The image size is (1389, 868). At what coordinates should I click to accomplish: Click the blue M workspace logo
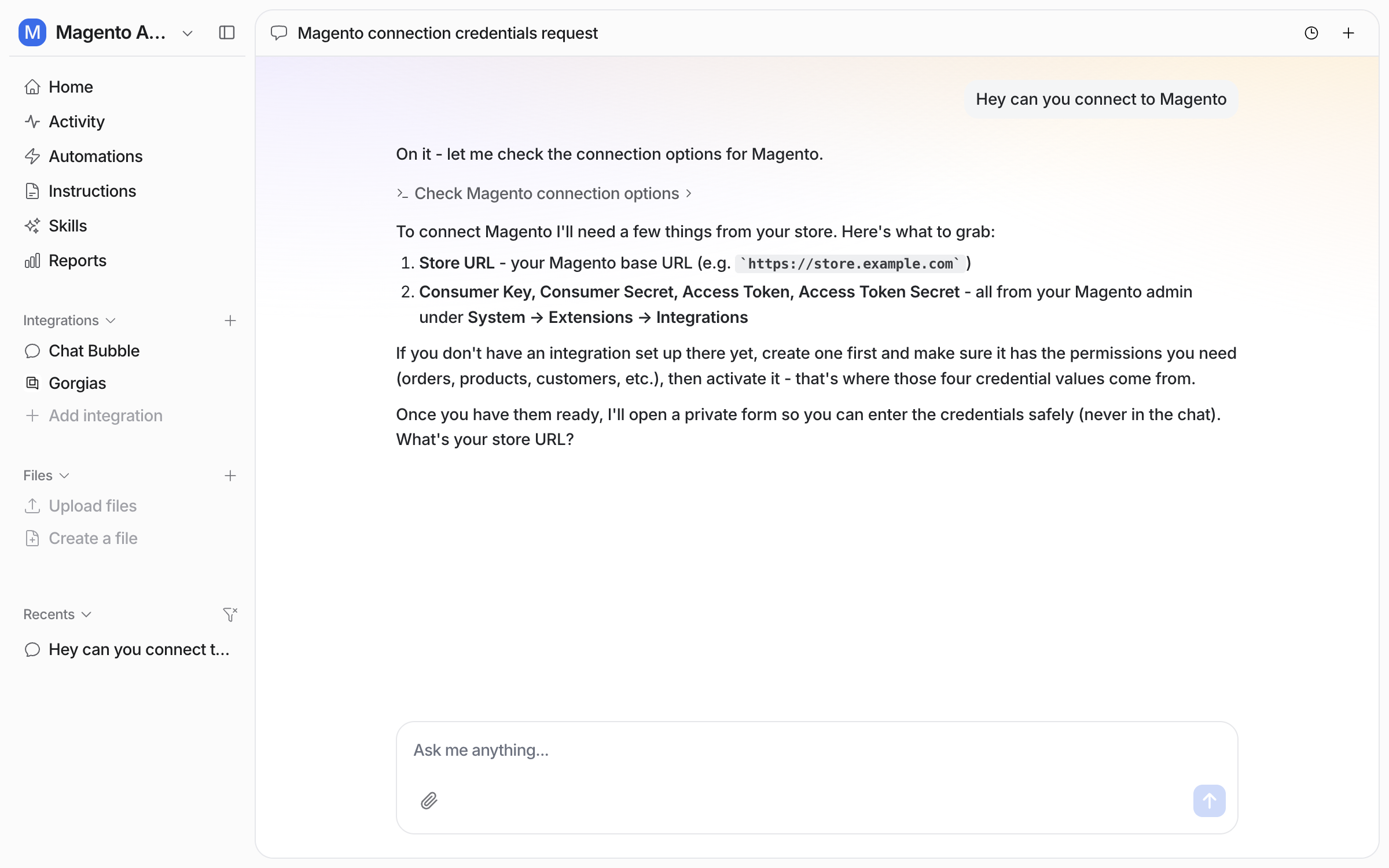click(32, 32)
